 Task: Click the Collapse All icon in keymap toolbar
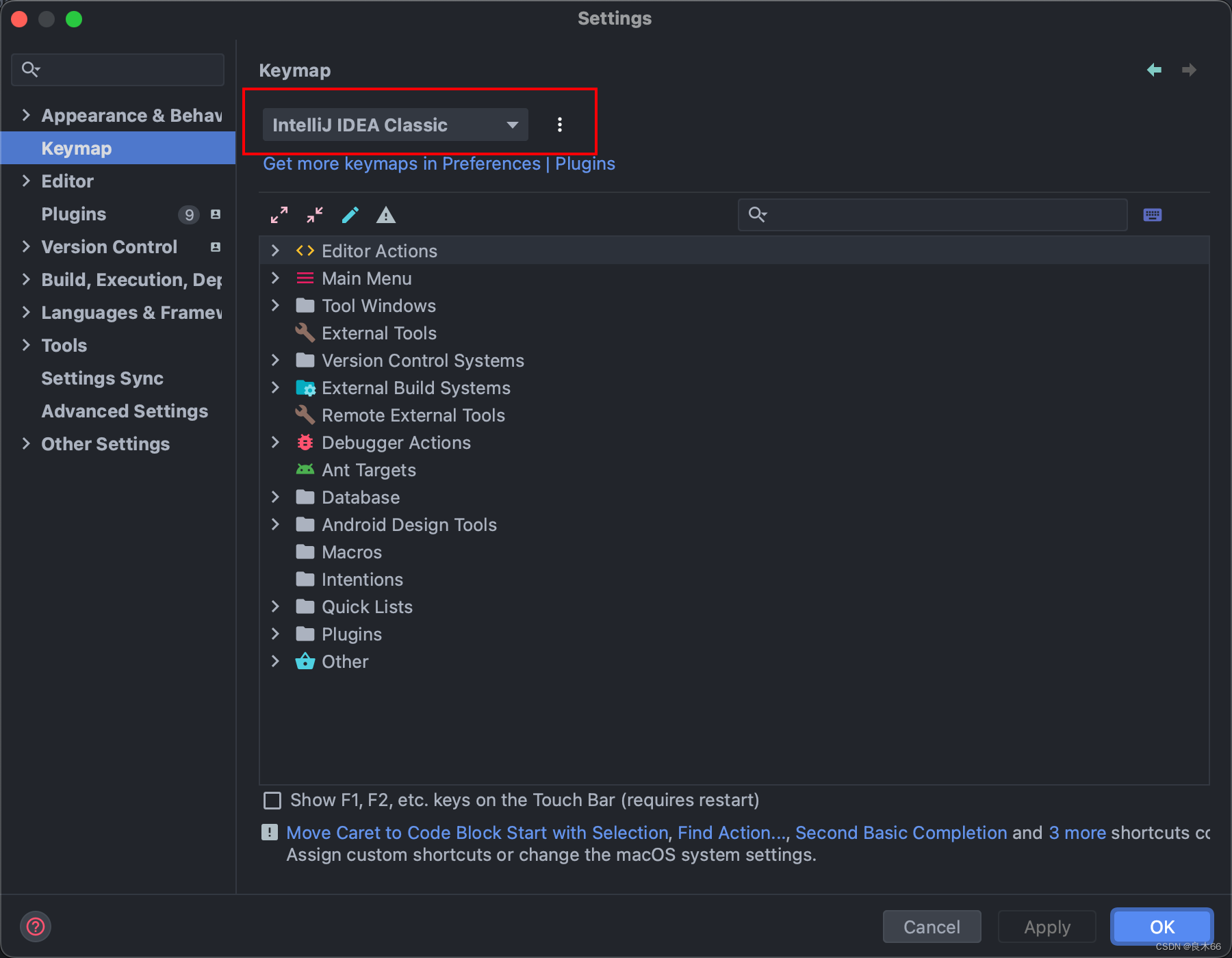[315, 215]
